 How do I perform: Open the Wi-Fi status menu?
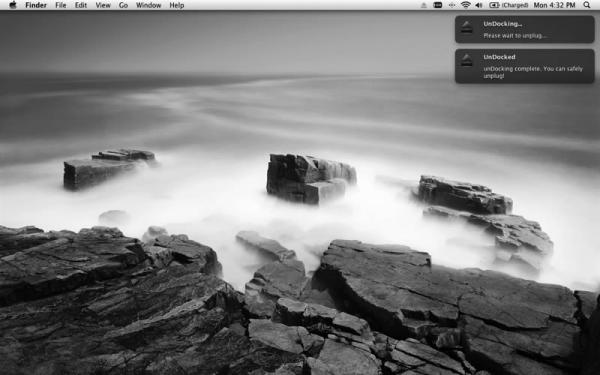(466, 5)
